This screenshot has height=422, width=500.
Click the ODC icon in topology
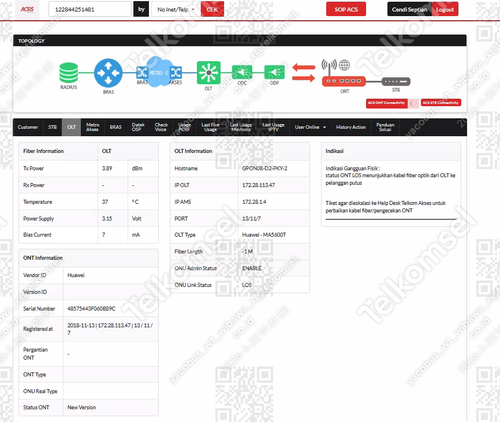[242, 72]
